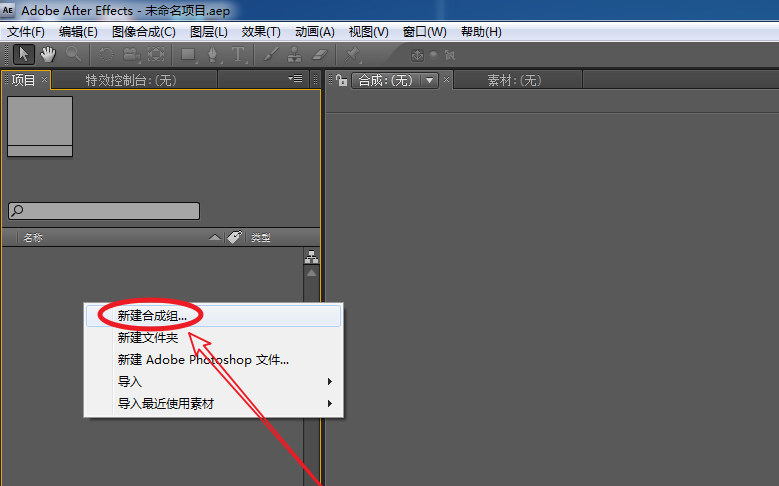Close the 项目 panel tab
The height and width of the screenshot is (486, 779).
click(x=44, y=79)
